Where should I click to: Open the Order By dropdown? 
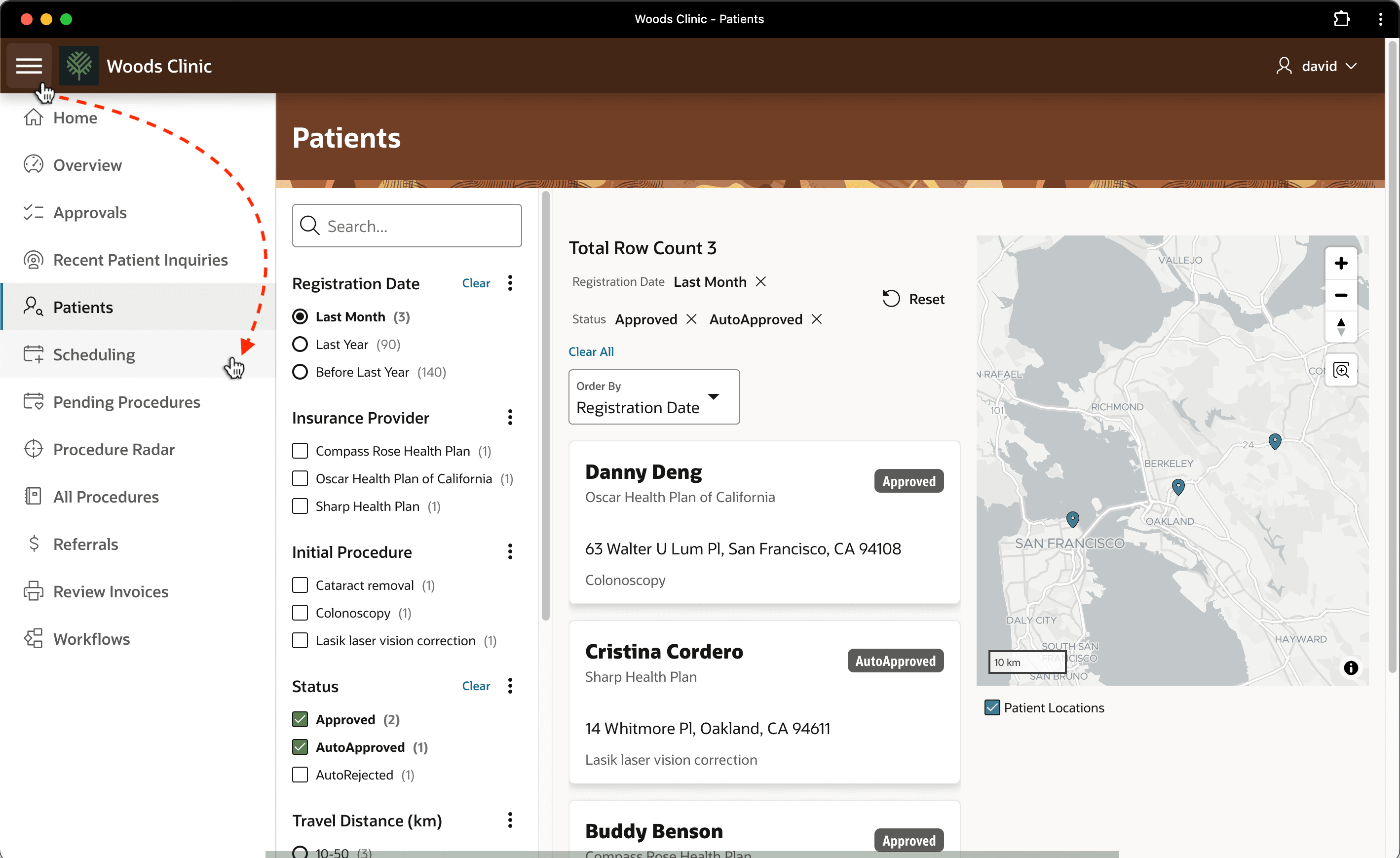click(x=654, y=397)
